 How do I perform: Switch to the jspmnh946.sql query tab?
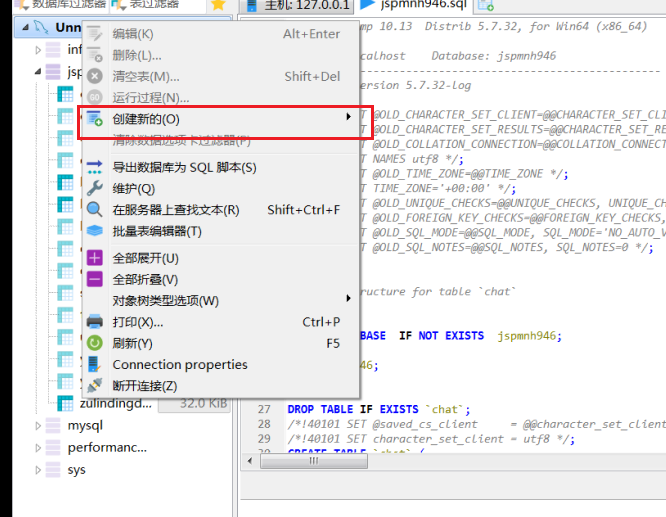pyautogui.click(x=414, y=5)
